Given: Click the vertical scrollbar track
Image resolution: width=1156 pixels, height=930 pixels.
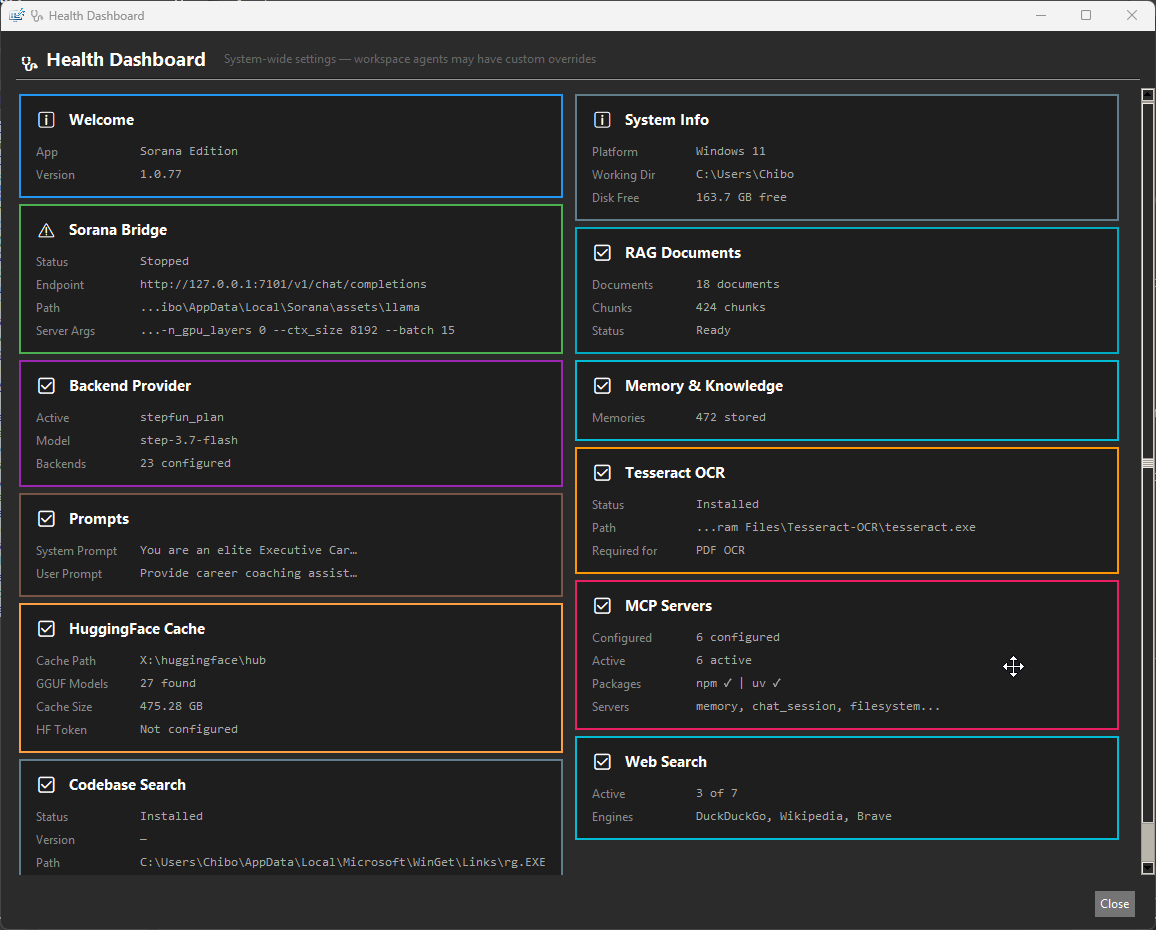Looking at the screenshot, I should [1147, 482].
